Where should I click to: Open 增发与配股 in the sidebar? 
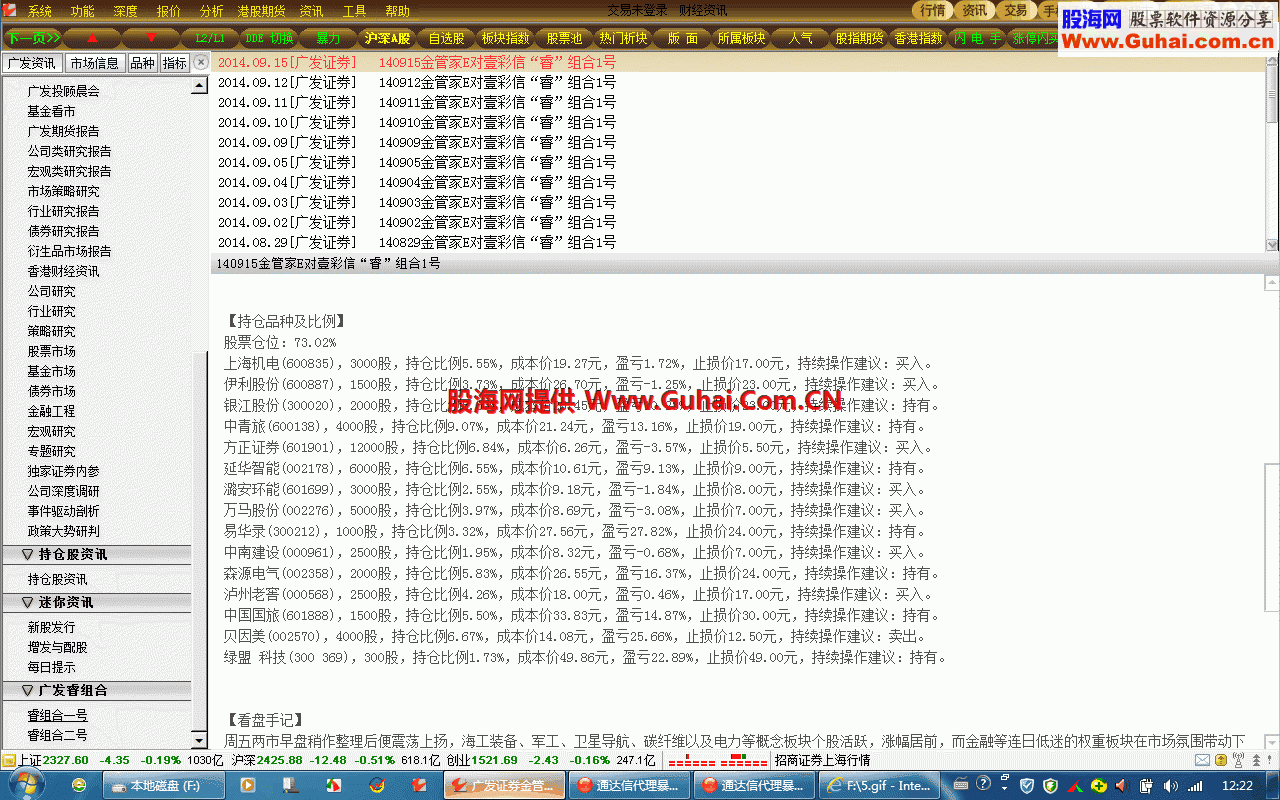[x=57, y=647]
